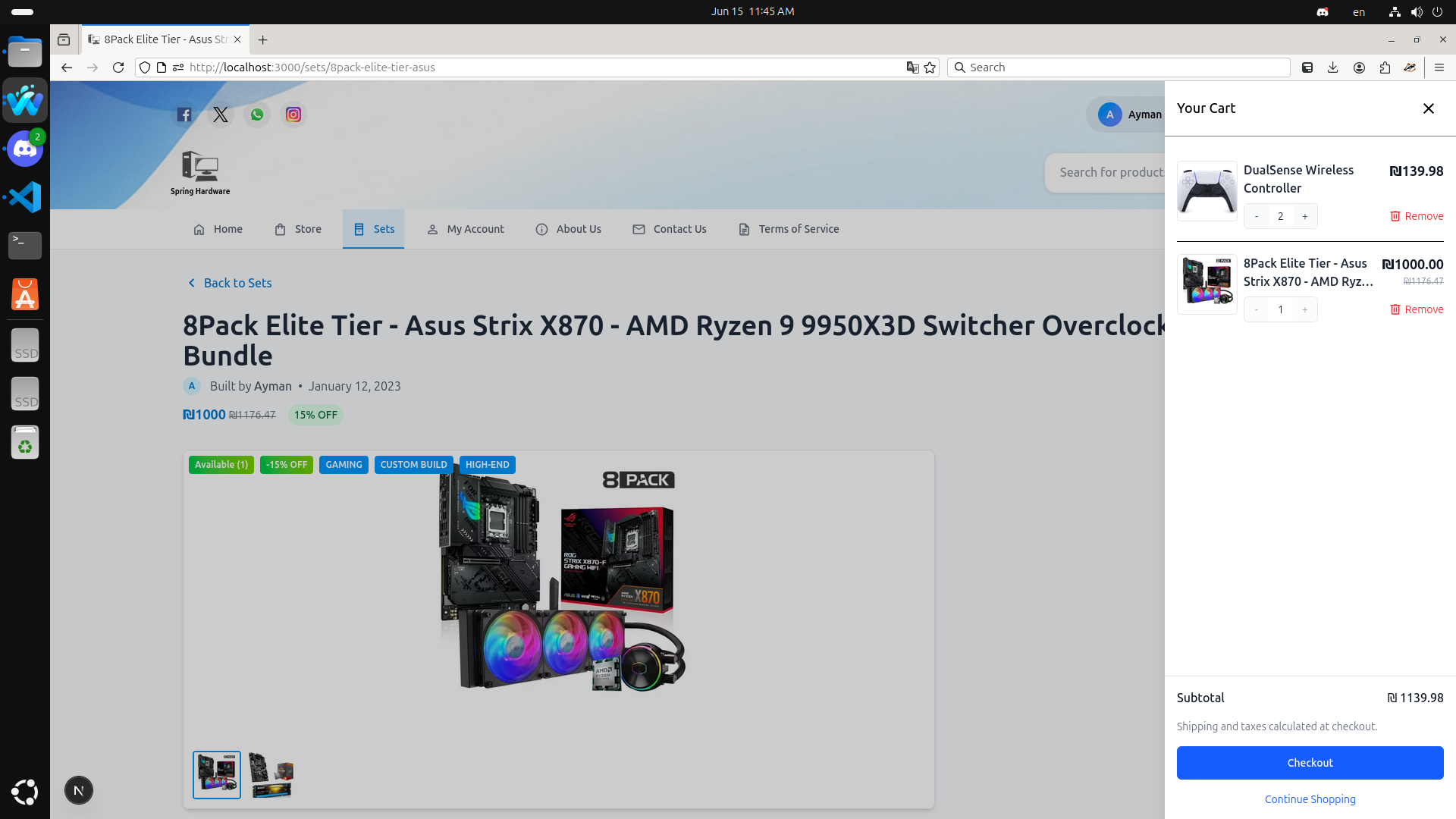Go to Home nav item

218,229
